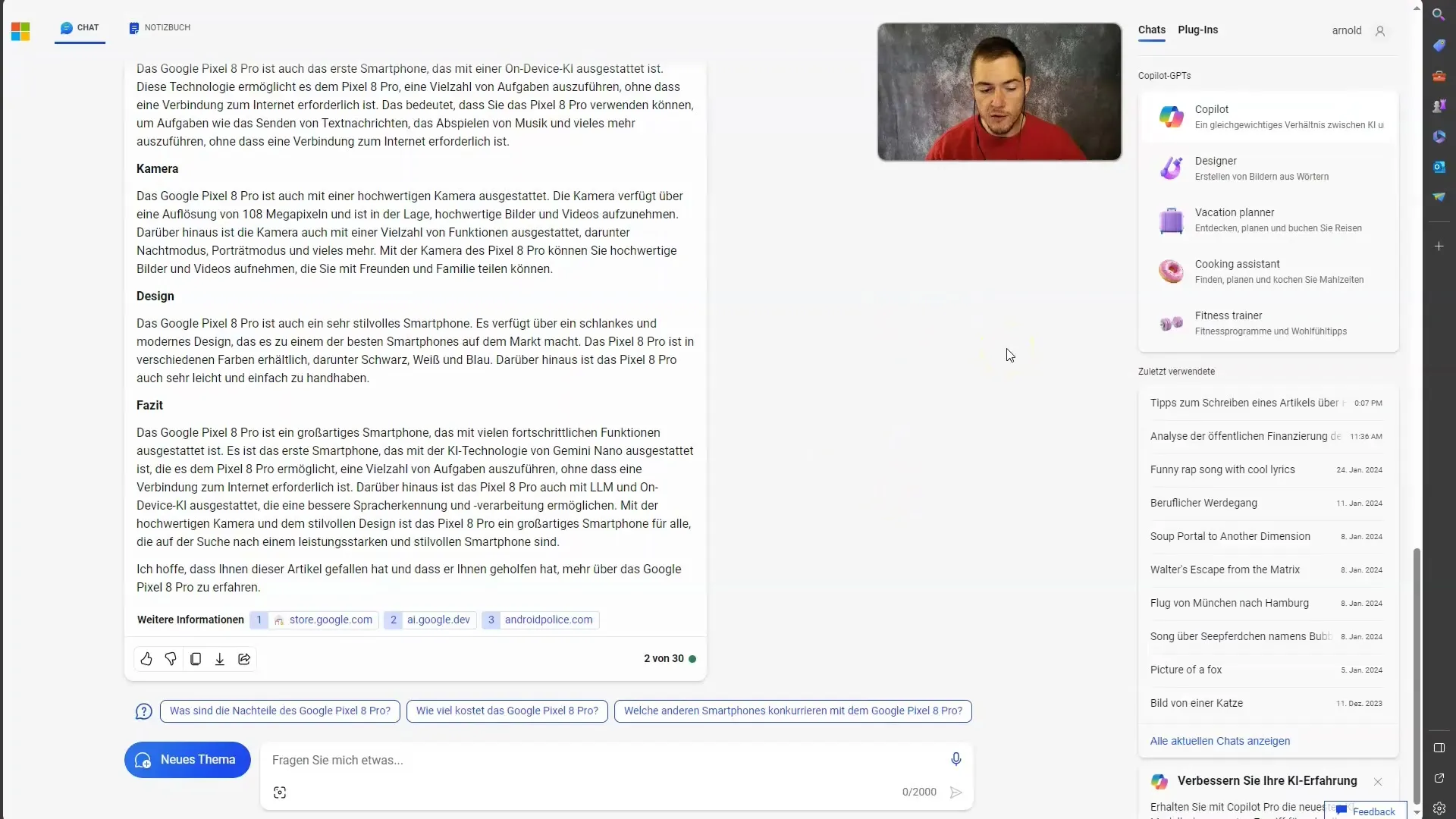1456x819 pixels.
Task: Open the Designer Copilot-GPT
Action: pyautogui.click(x=1269, y=167)
